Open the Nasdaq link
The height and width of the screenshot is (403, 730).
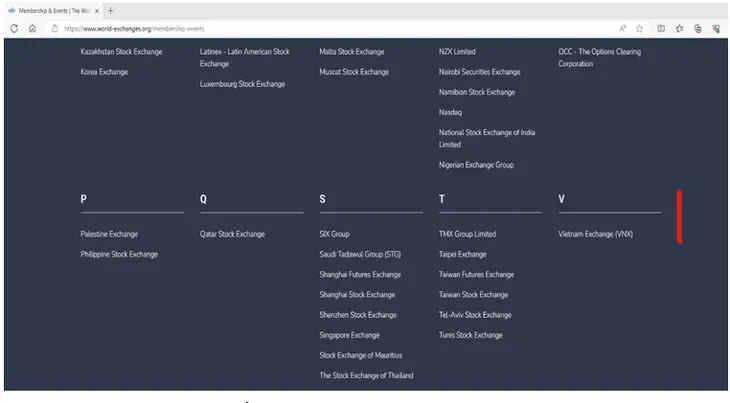coord(451,113)
